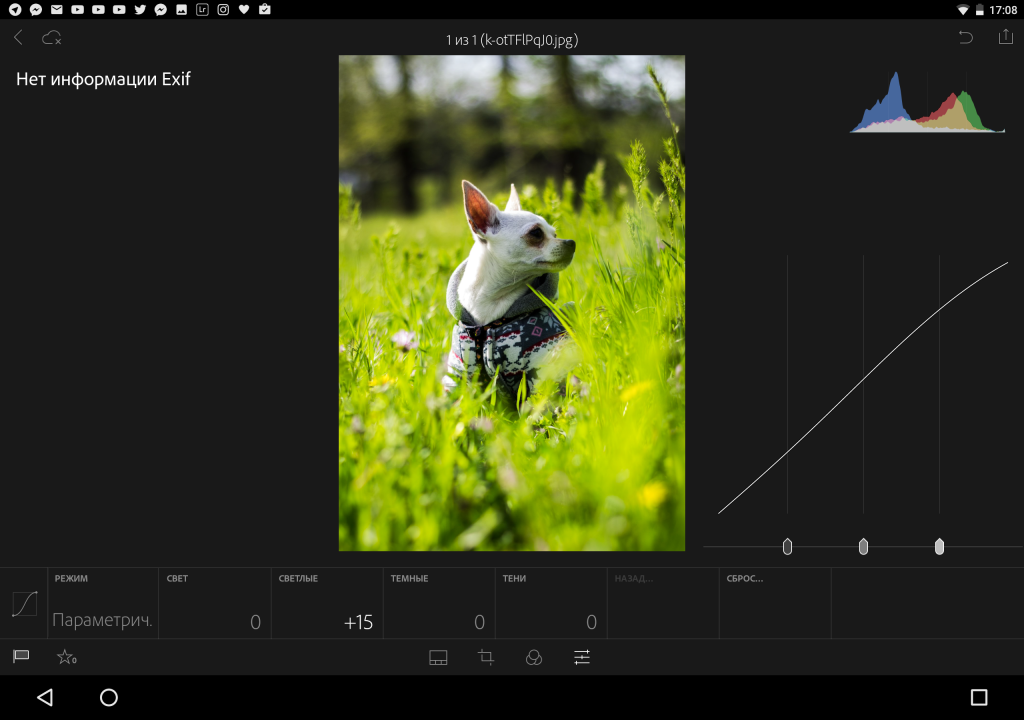The image size is (1024, 720).
Task: Tap the right curve split handle
Action: click(x=939, y=546)
